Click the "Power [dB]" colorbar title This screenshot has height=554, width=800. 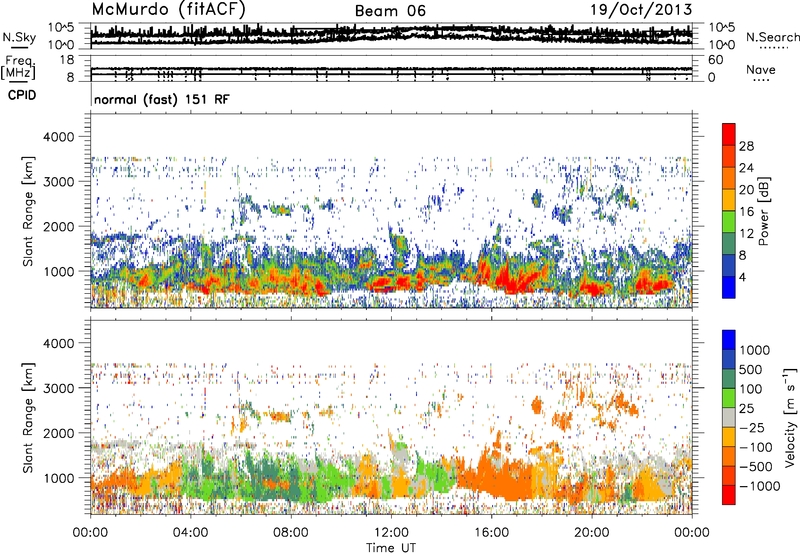click(764, 211)
